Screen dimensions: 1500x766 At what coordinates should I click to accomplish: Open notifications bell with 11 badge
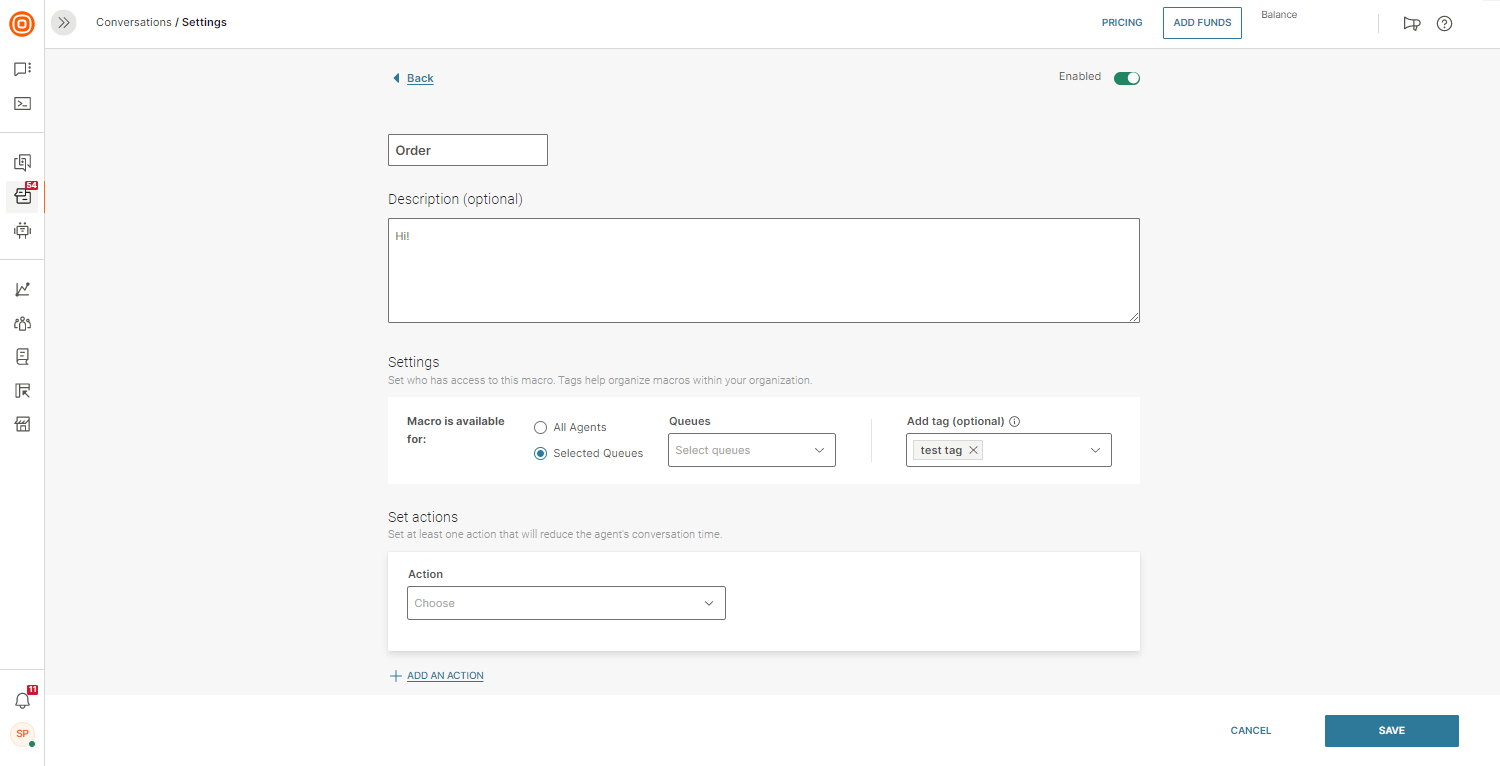[22, 700]
